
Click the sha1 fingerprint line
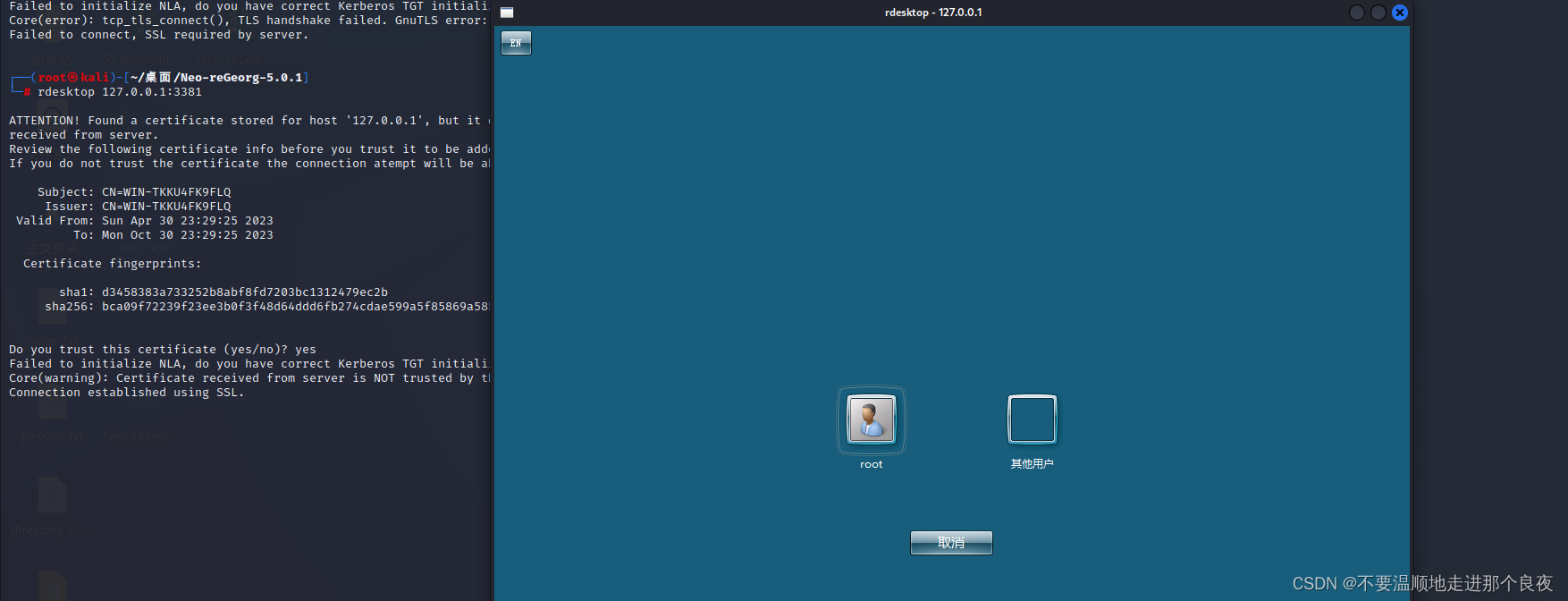coord(223,292)
